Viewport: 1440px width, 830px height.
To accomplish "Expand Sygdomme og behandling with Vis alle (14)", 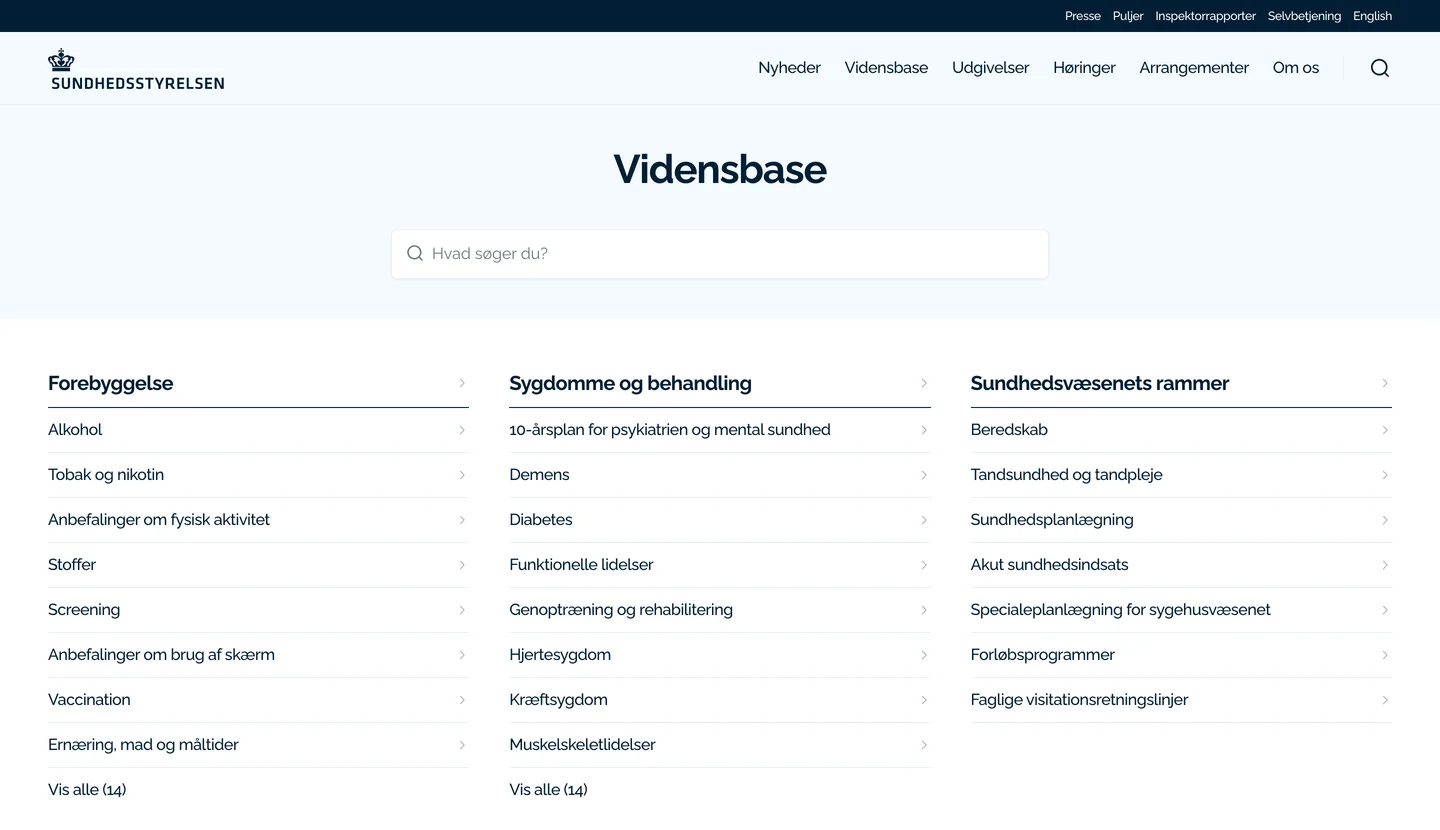I will click(548, 790).
